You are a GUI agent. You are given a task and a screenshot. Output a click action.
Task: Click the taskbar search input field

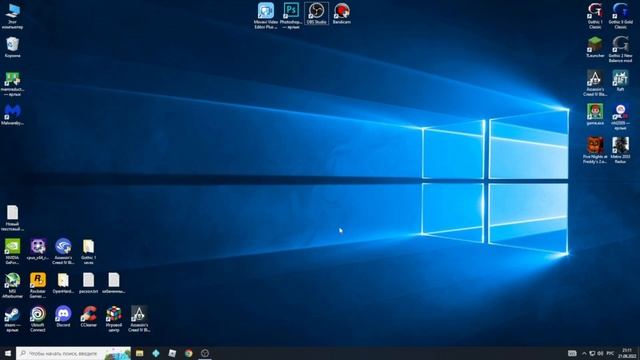(73, 353)
